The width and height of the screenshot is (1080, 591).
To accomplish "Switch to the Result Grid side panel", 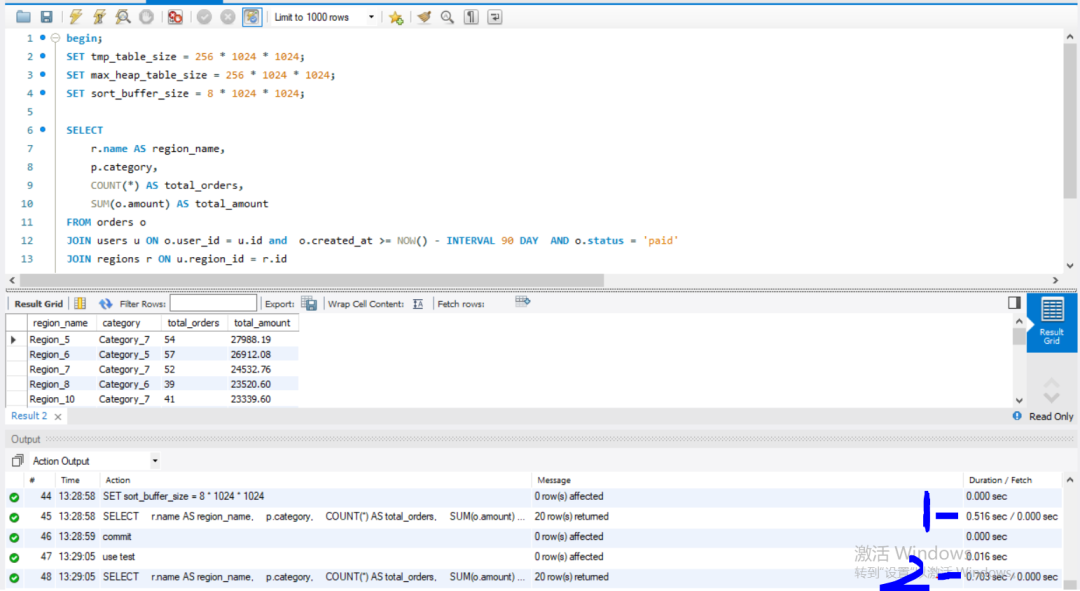I will pyautogui.click(x=1051, y=322).
